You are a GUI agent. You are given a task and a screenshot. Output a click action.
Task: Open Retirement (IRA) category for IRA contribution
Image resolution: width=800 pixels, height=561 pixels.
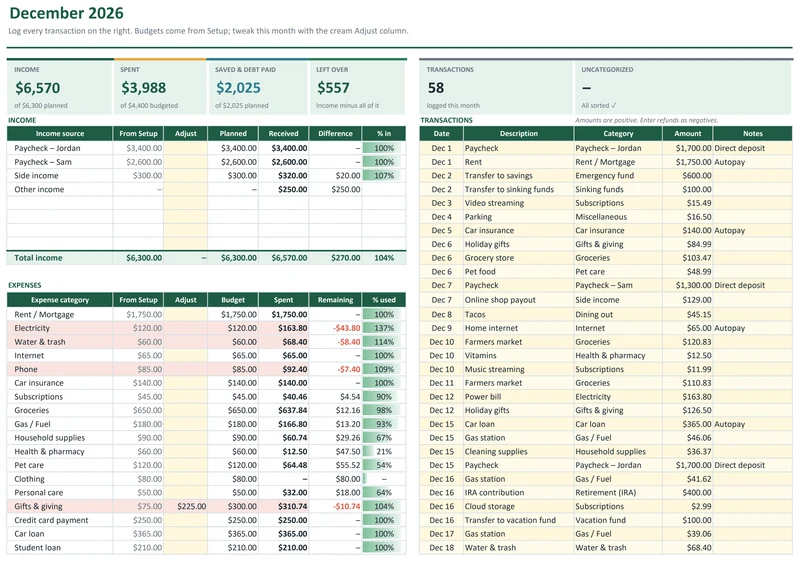[x=618, y=493]
